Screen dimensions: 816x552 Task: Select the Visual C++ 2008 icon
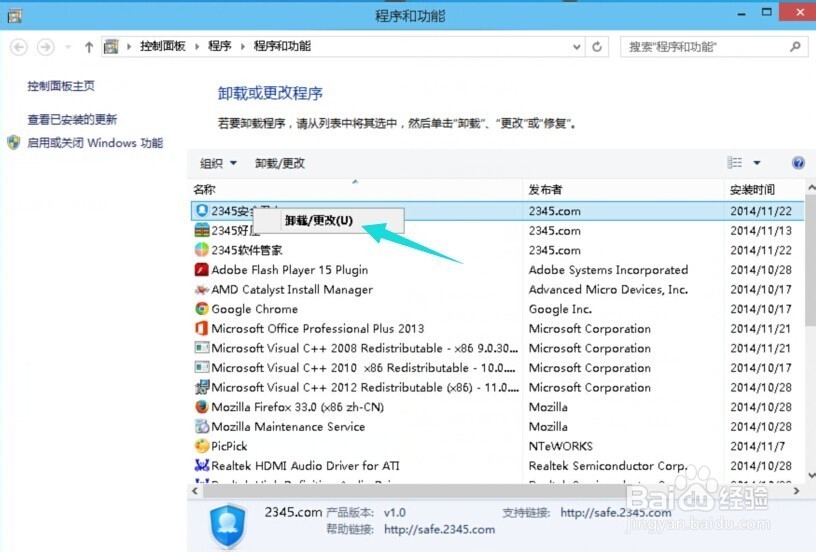[202, 348]
